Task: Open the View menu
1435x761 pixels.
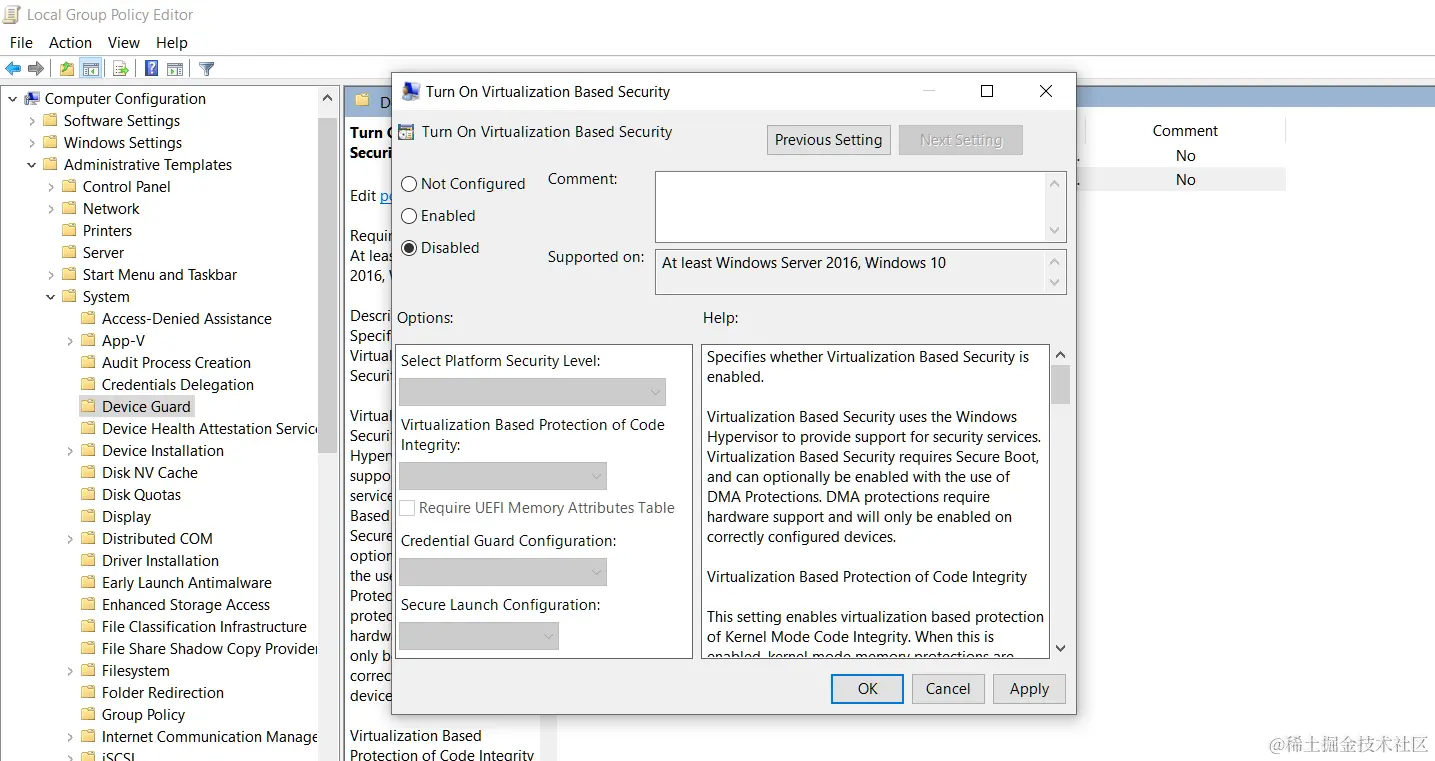Action: (124, 43)
